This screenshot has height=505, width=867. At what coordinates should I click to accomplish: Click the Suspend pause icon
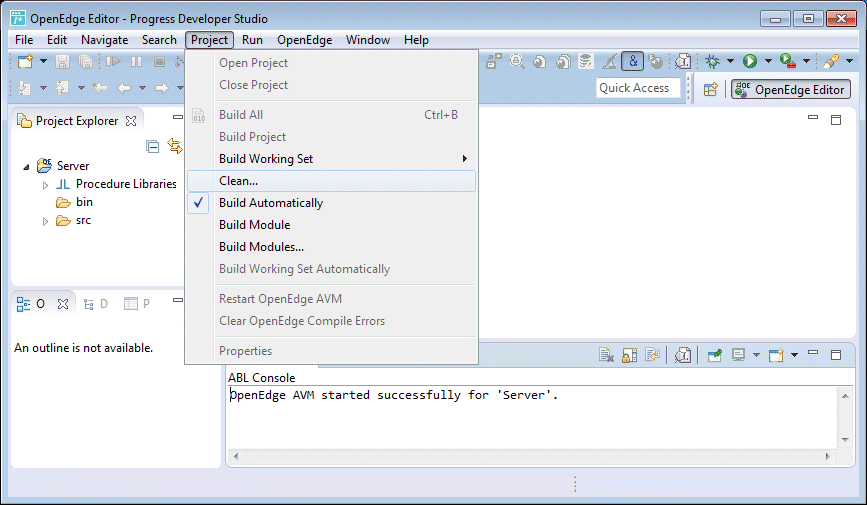(137, 61)
